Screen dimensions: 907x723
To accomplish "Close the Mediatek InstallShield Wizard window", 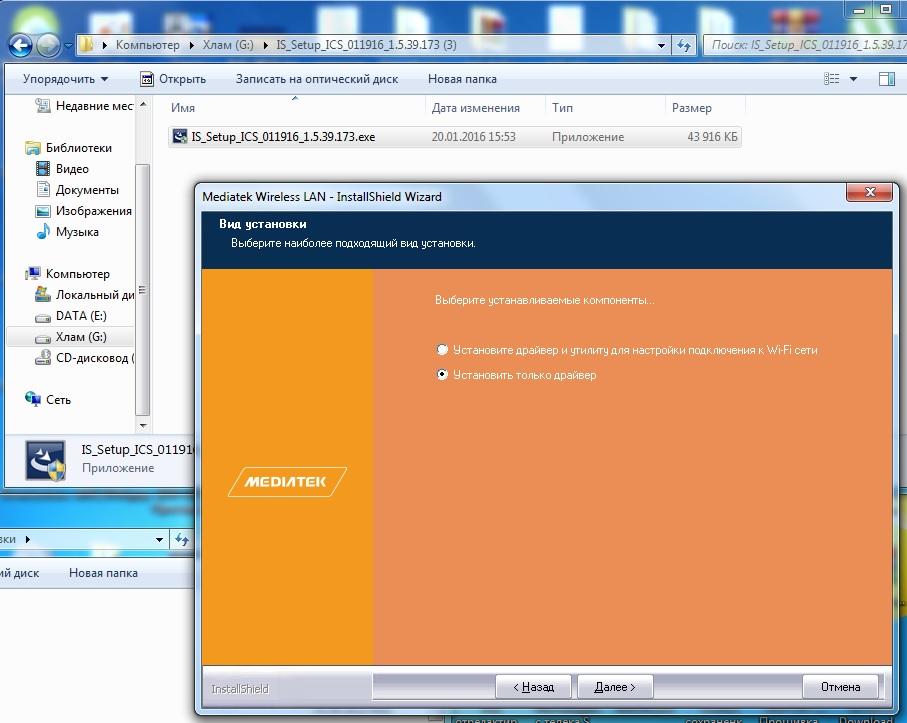I will [x=869, y=192].
